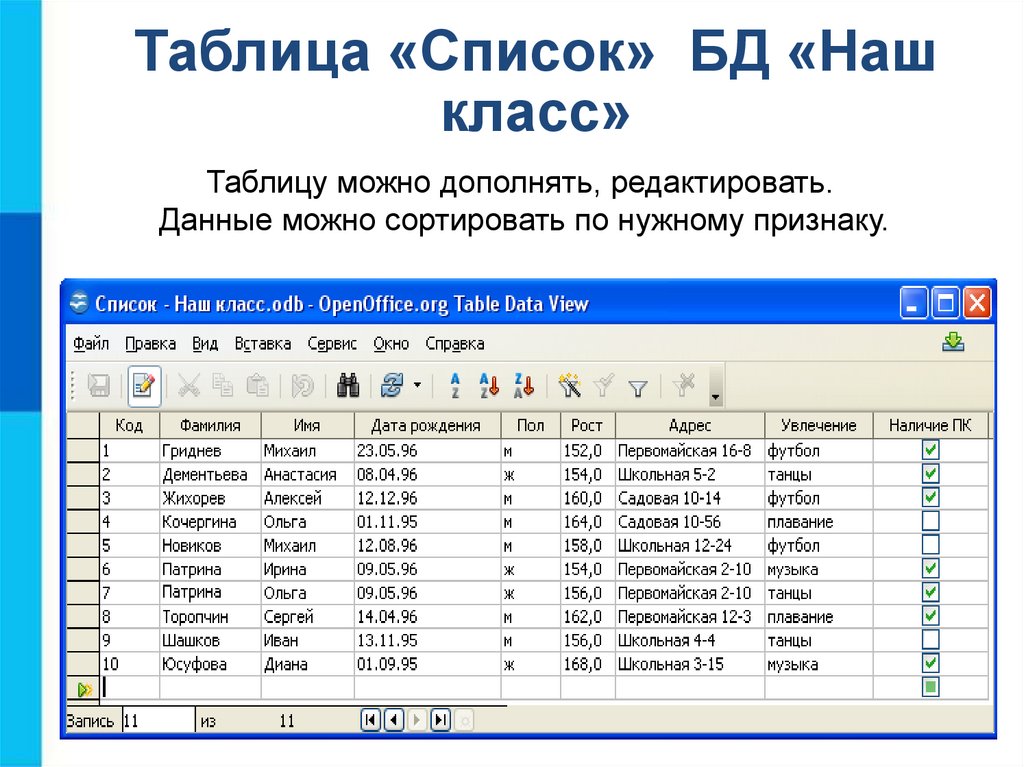Uncheck Наличие ПК for Гриднев row
Screen dimensions: 1024x767
pyautogui.click(x=931, y=449)
